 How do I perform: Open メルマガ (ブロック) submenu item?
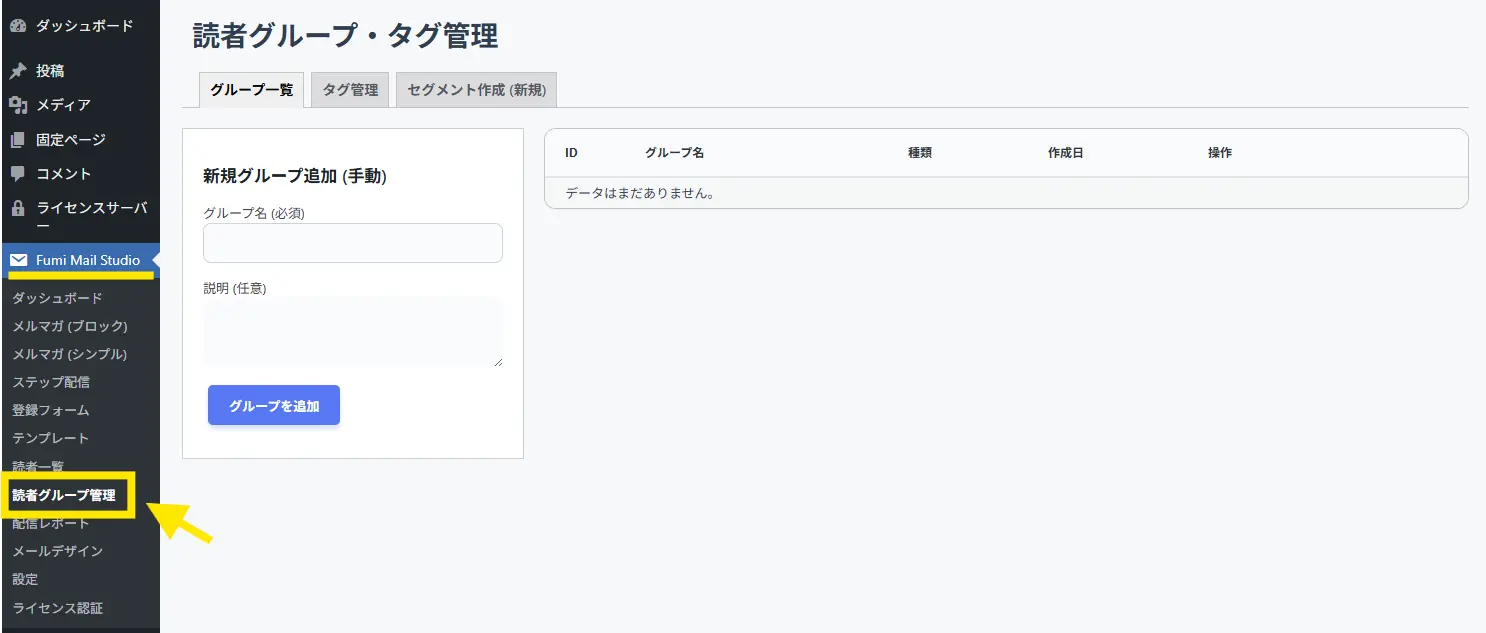70,326
